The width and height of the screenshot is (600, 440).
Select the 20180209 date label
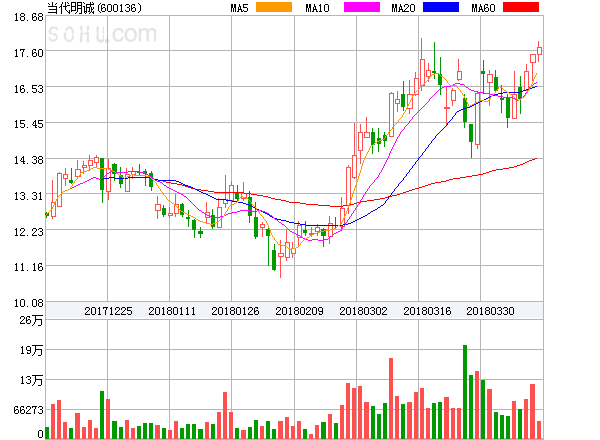[299, 311]
